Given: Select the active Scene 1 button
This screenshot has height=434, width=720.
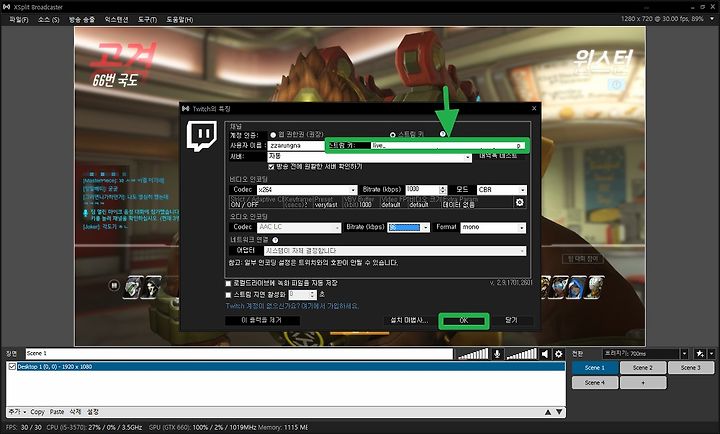Looking at the screenshot, I should (x=595, y=367).
